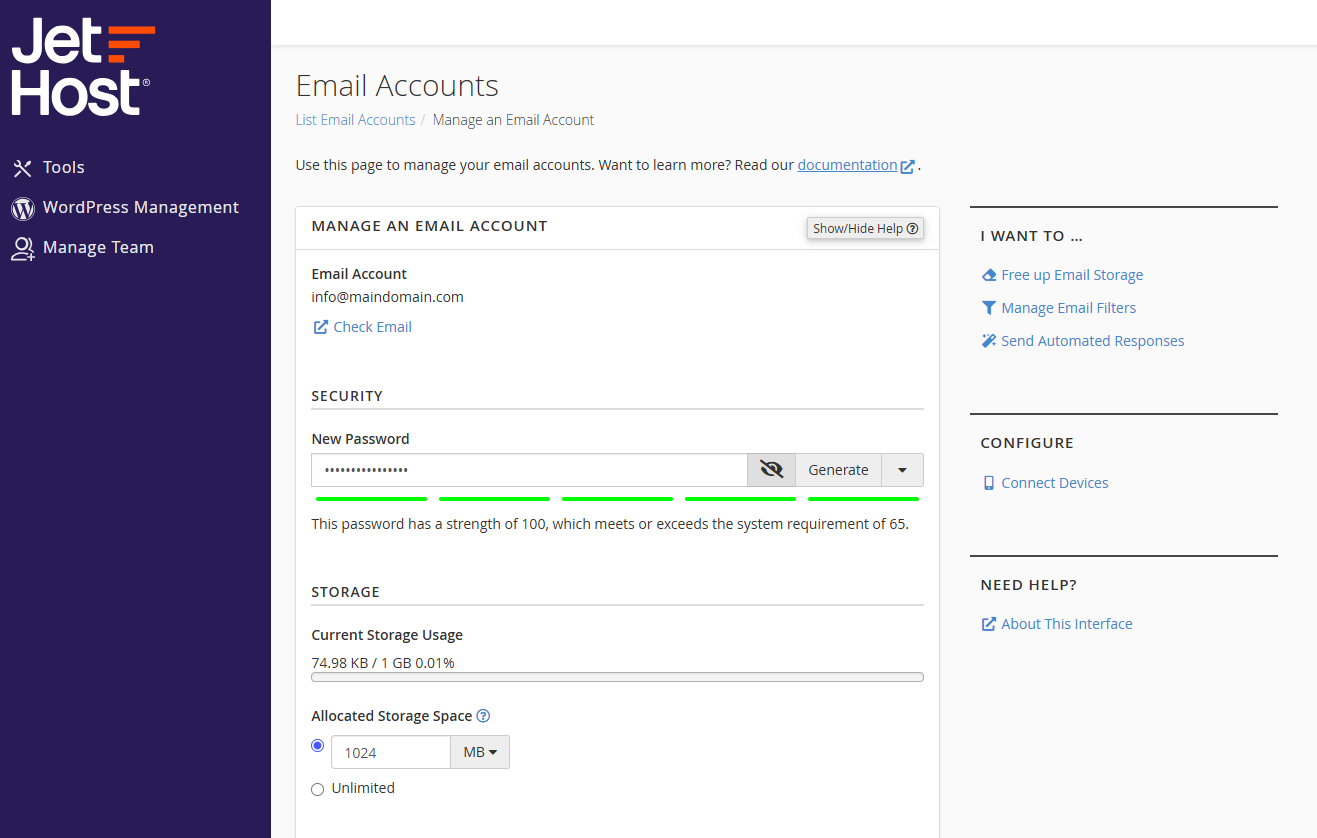Image resolution: width=1317 pixels, height=838 pixels.
Task: Click the Current Storage Usage progress bar
Action: point(617,677)
